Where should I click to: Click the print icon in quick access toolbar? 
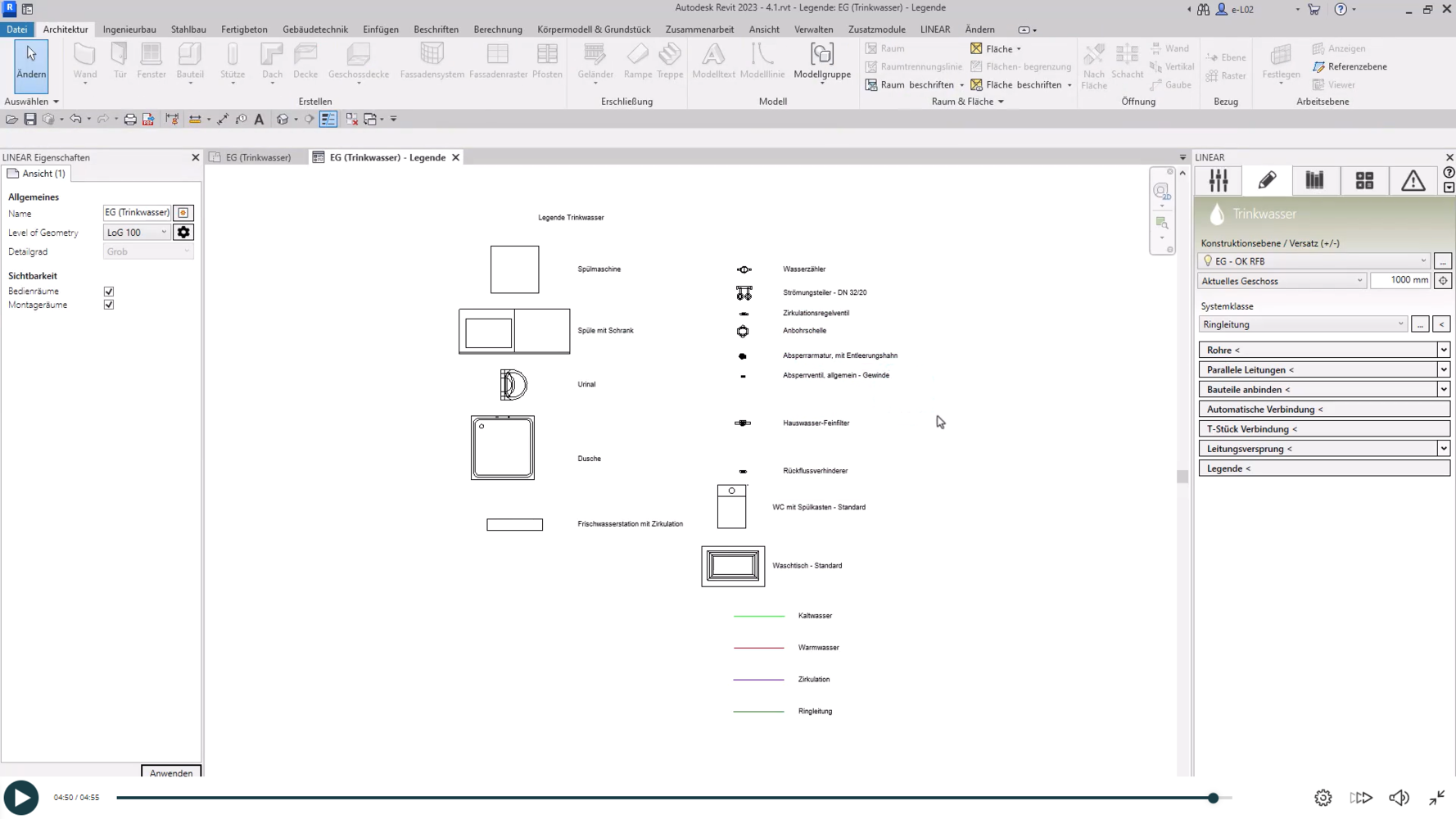(130, 120)
